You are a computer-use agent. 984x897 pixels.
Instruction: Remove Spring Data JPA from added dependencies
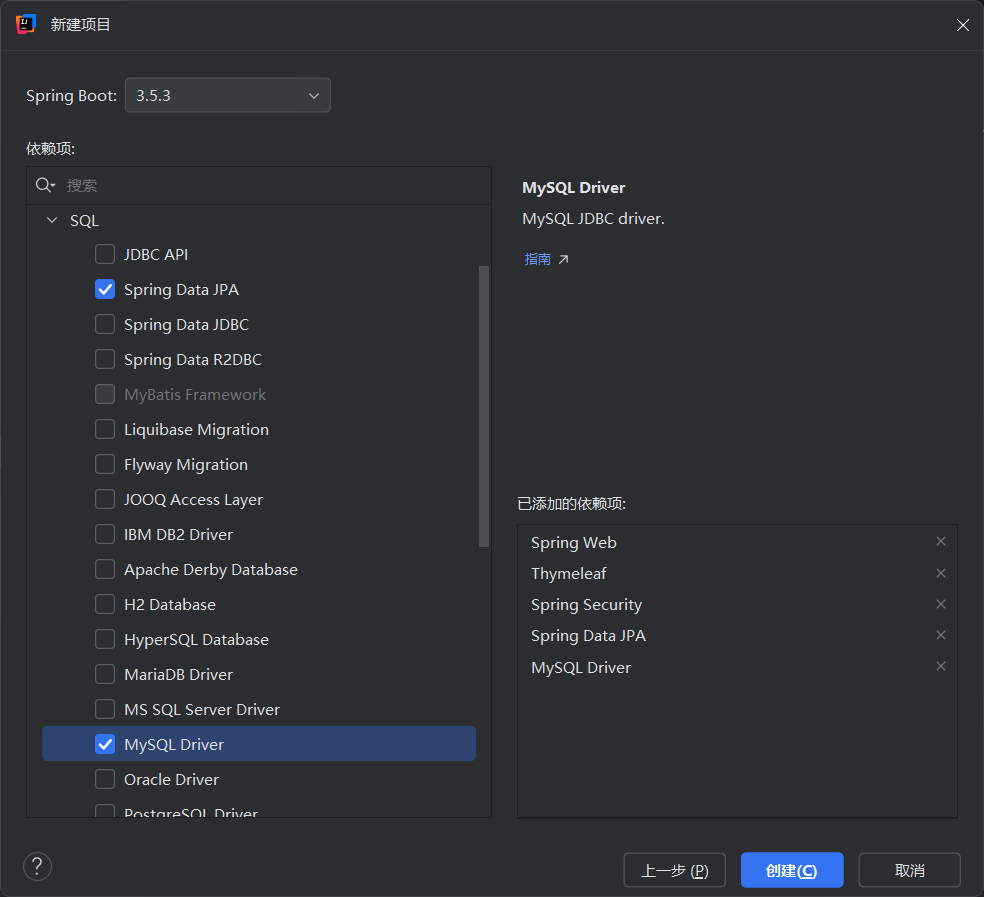[941, 635]
